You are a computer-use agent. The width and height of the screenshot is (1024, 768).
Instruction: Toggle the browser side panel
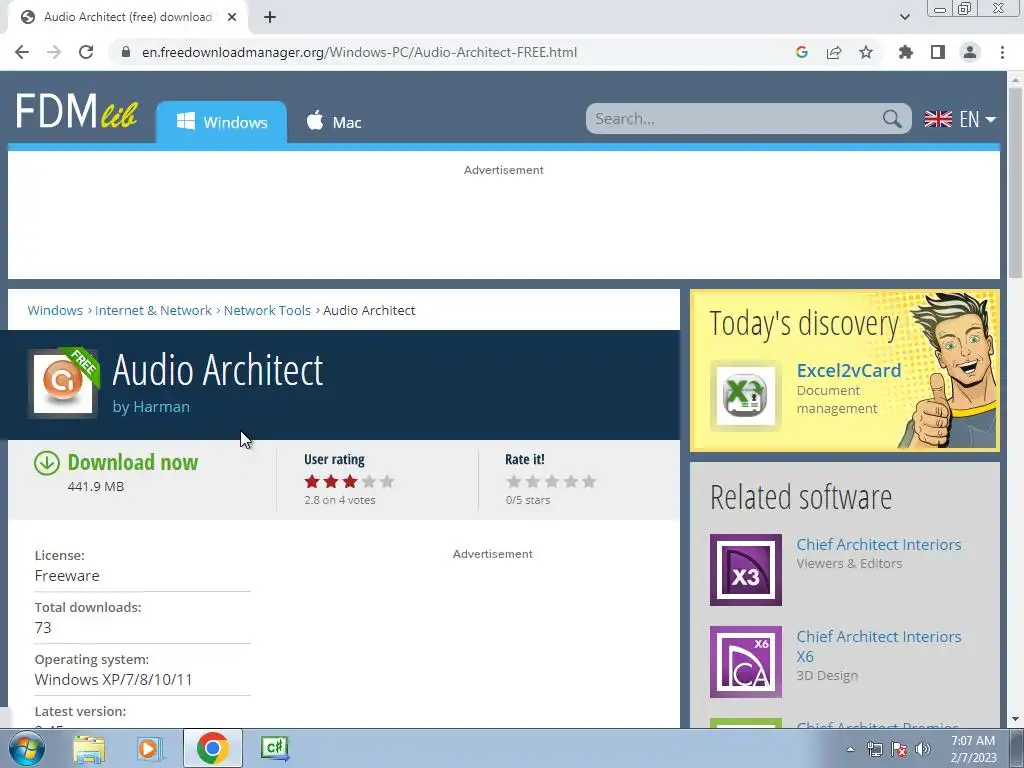tap(938, 52)
